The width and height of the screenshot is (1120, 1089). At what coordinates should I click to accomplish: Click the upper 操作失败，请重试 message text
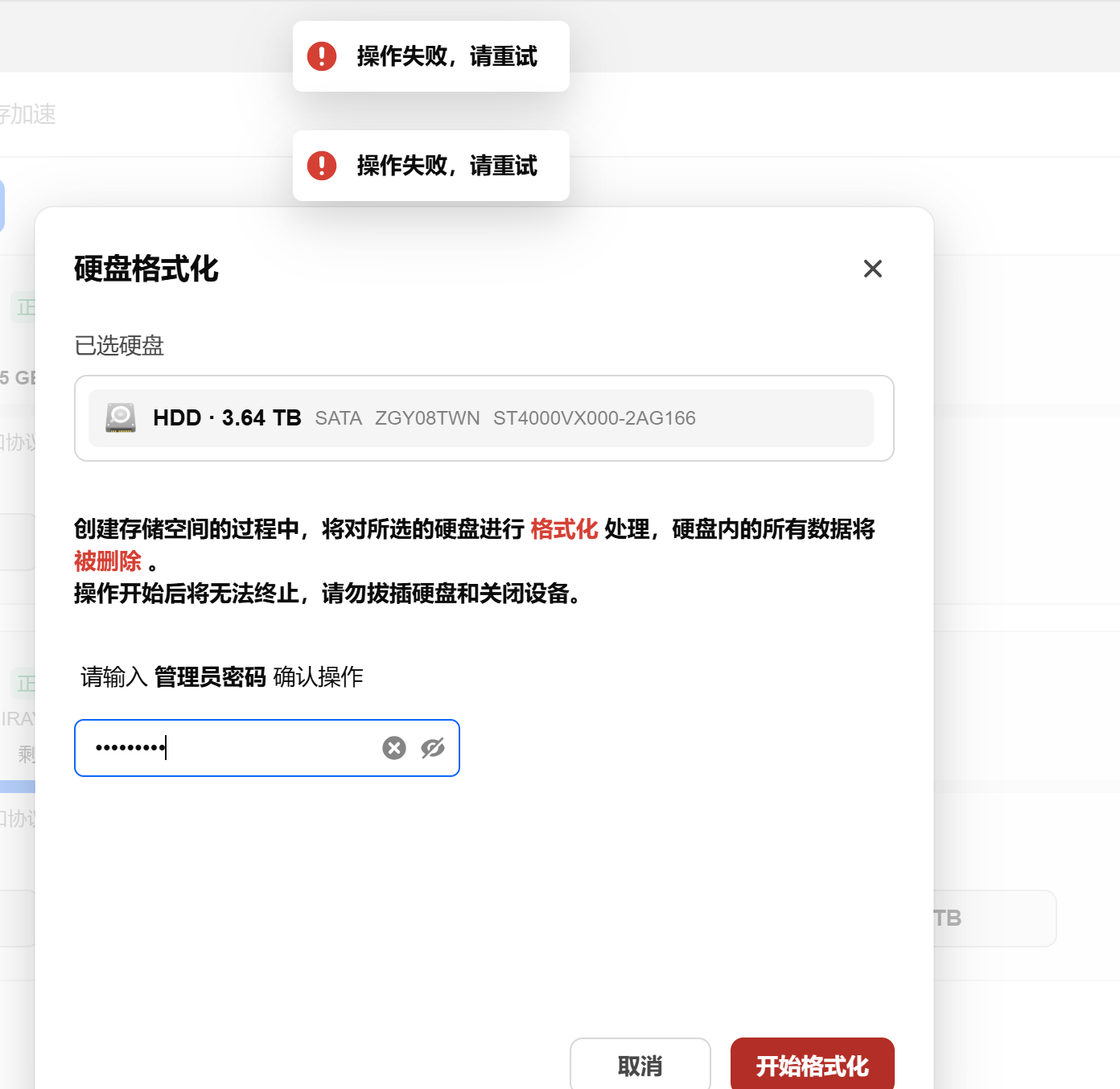pyautogui.click(x=447, y=56)
